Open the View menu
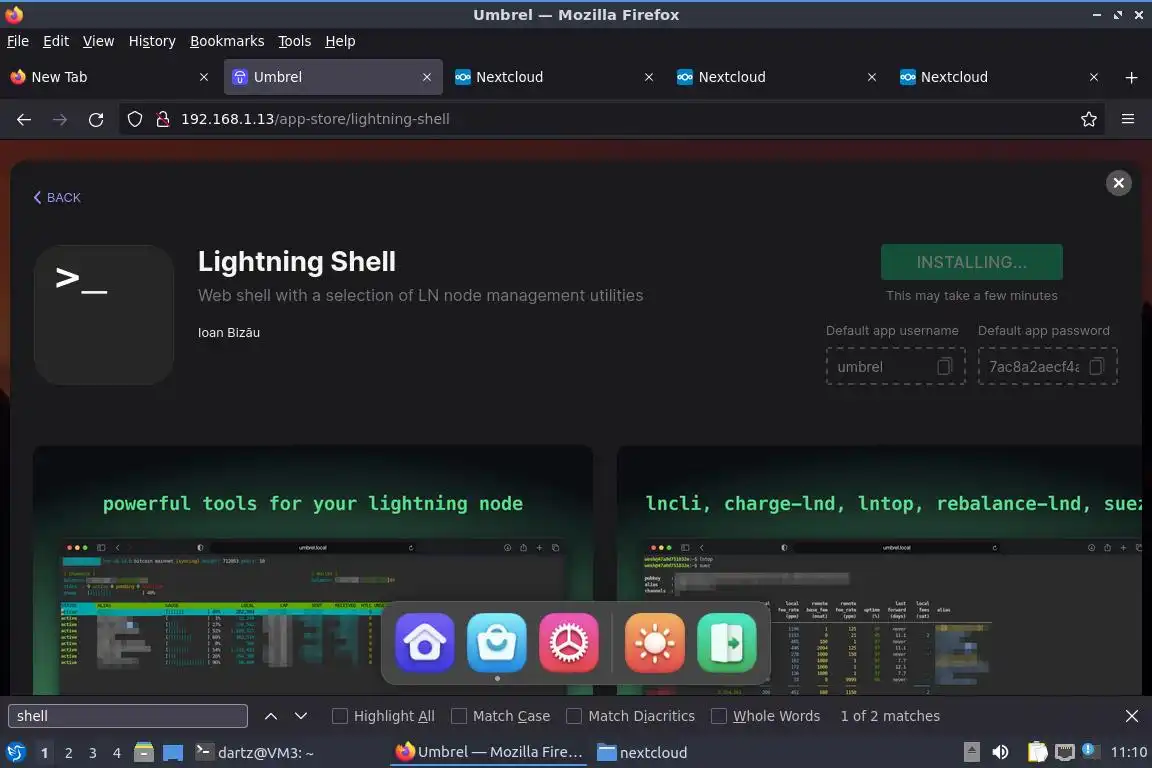This screenshot has height=768, width=1152. 98,41
